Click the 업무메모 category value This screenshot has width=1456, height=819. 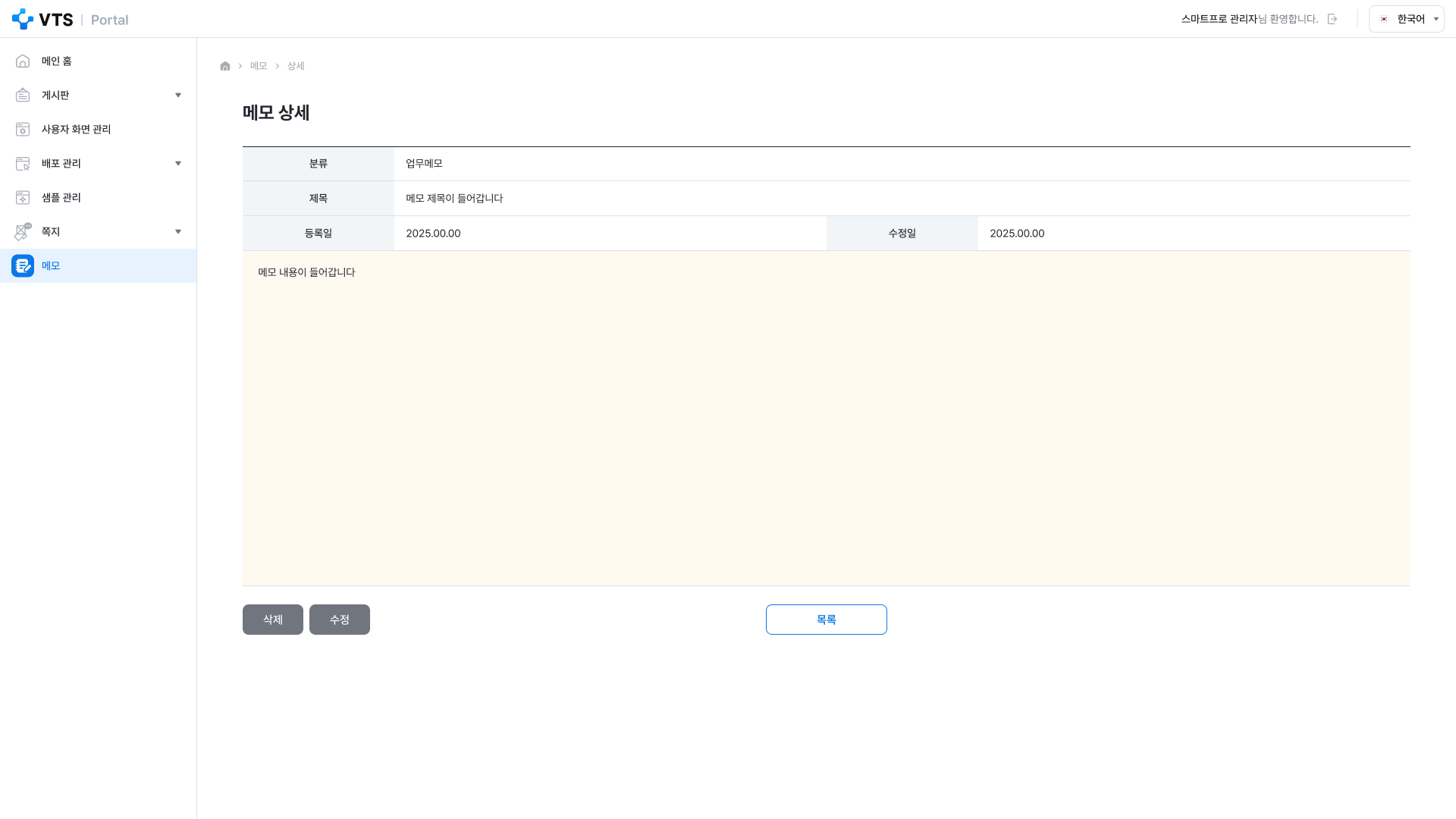coord(424,164)
